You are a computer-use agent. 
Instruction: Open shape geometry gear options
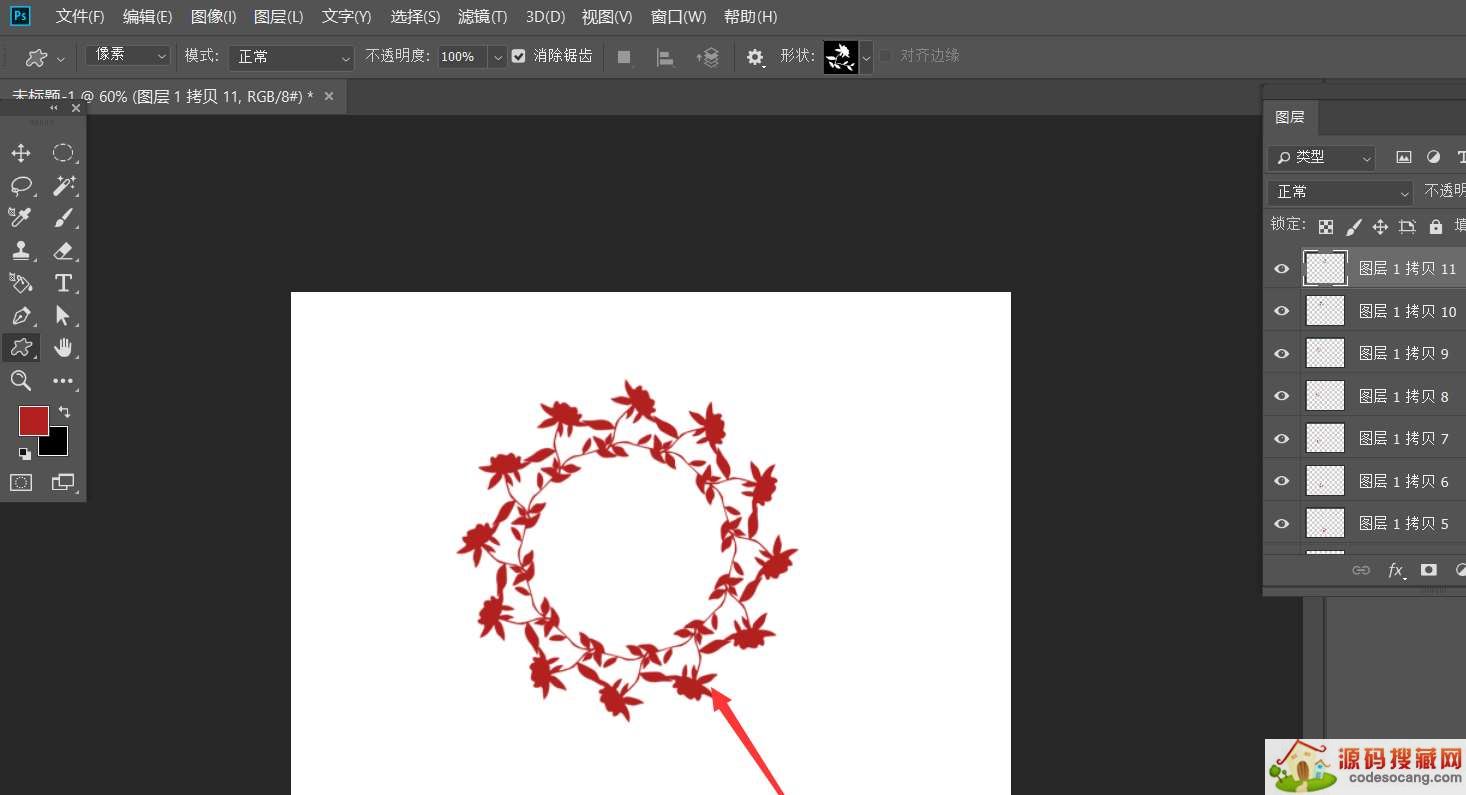[756, 58]
